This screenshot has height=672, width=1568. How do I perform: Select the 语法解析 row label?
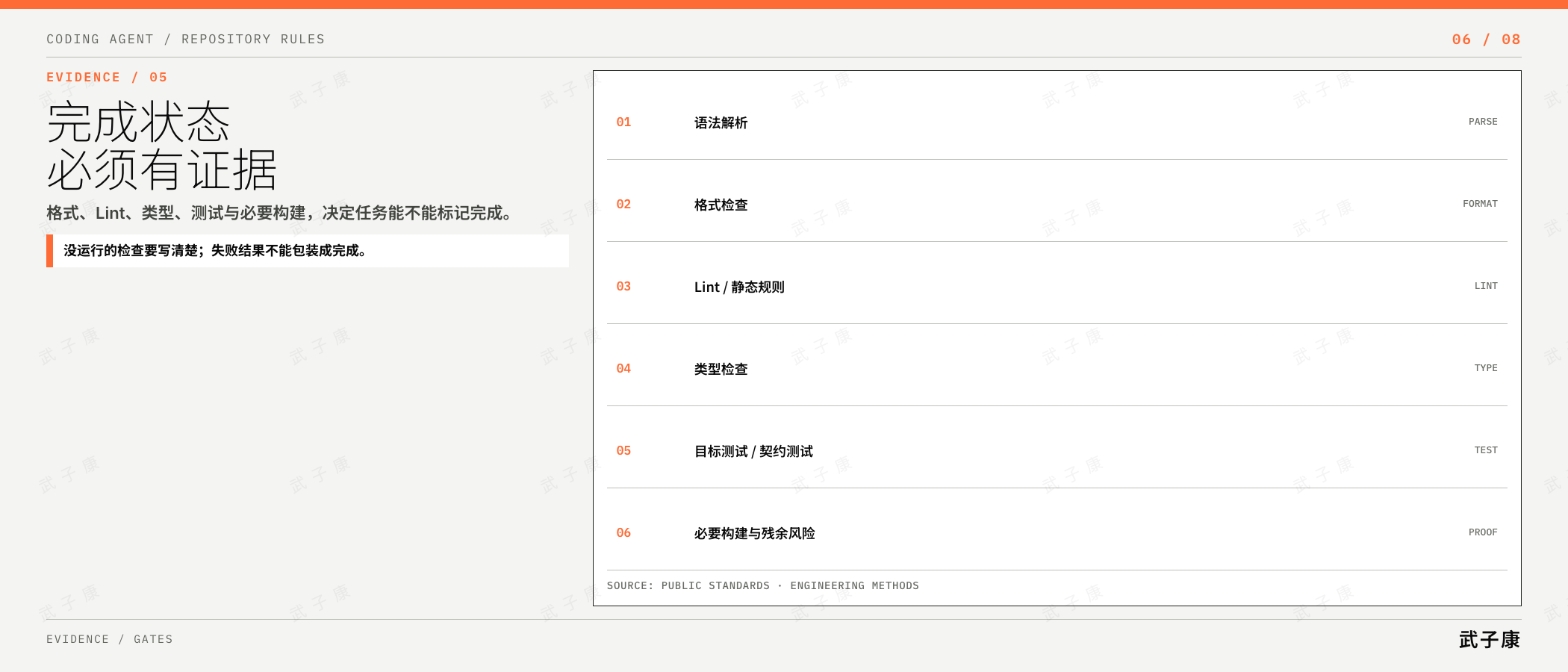click(721, 122)
